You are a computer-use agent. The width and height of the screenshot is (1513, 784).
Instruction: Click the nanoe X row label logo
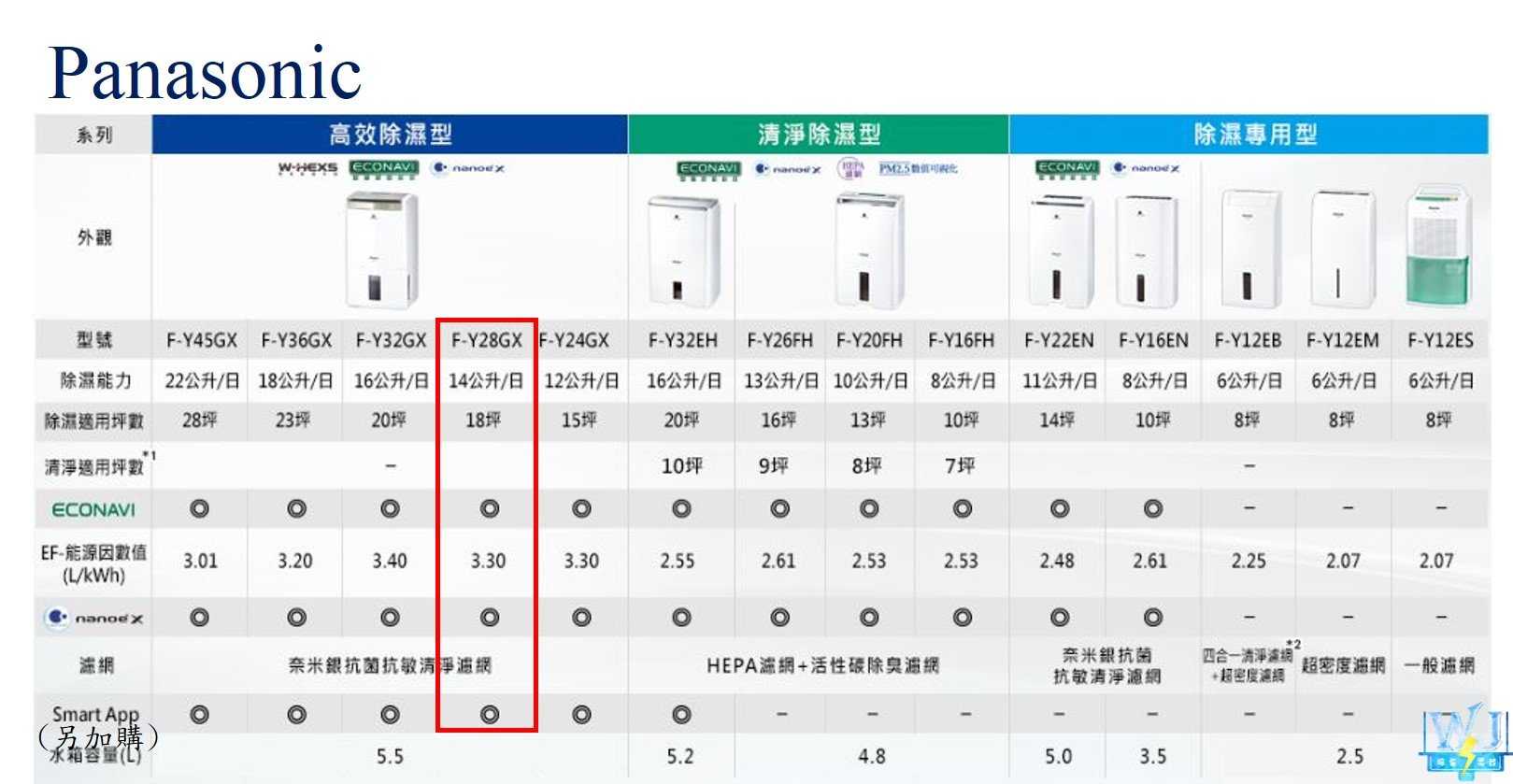(x=94, y=618)
